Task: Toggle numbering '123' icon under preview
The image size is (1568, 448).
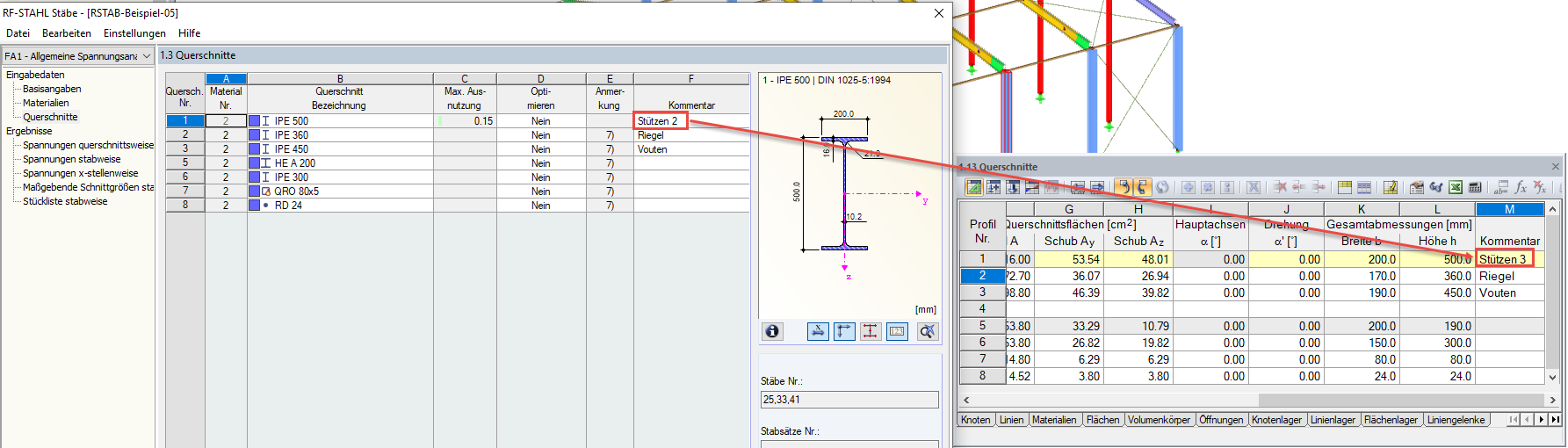Action: tap(897, 331)
